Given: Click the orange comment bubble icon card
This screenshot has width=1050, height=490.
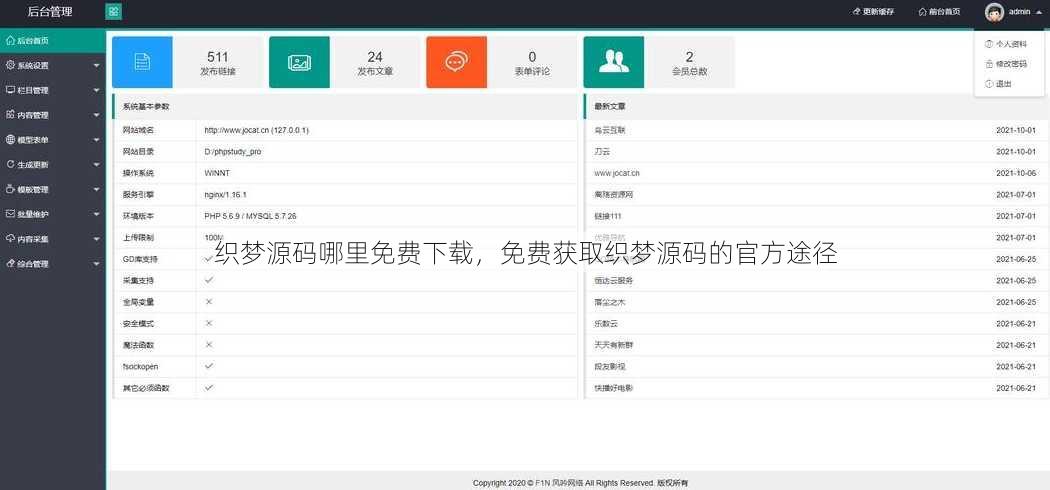Looking at the screenshot, I should (457, 62).
